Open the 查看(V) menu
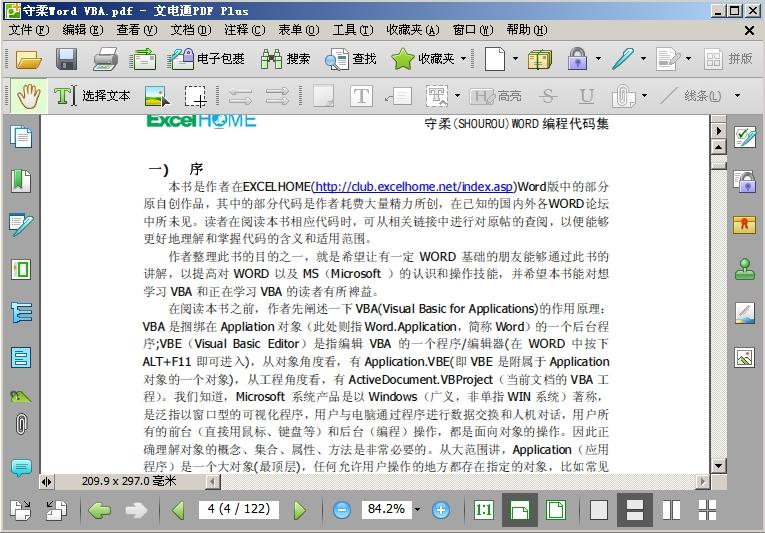The image size is (765, 533). [137, 30]
